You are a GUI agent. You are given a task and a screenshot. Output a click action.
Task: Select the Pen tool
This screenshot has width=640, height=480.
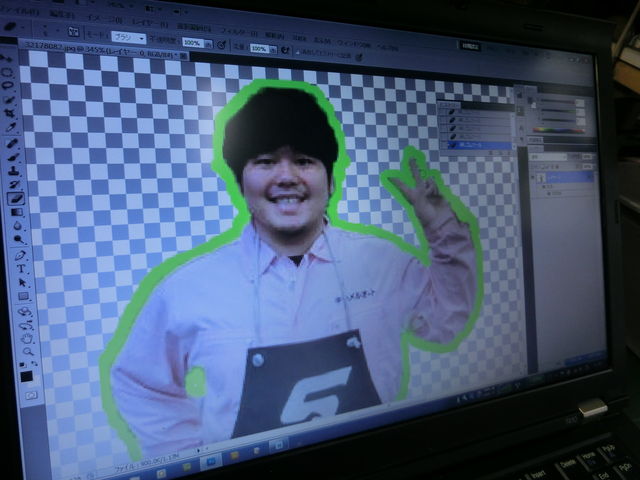(20, 256)
